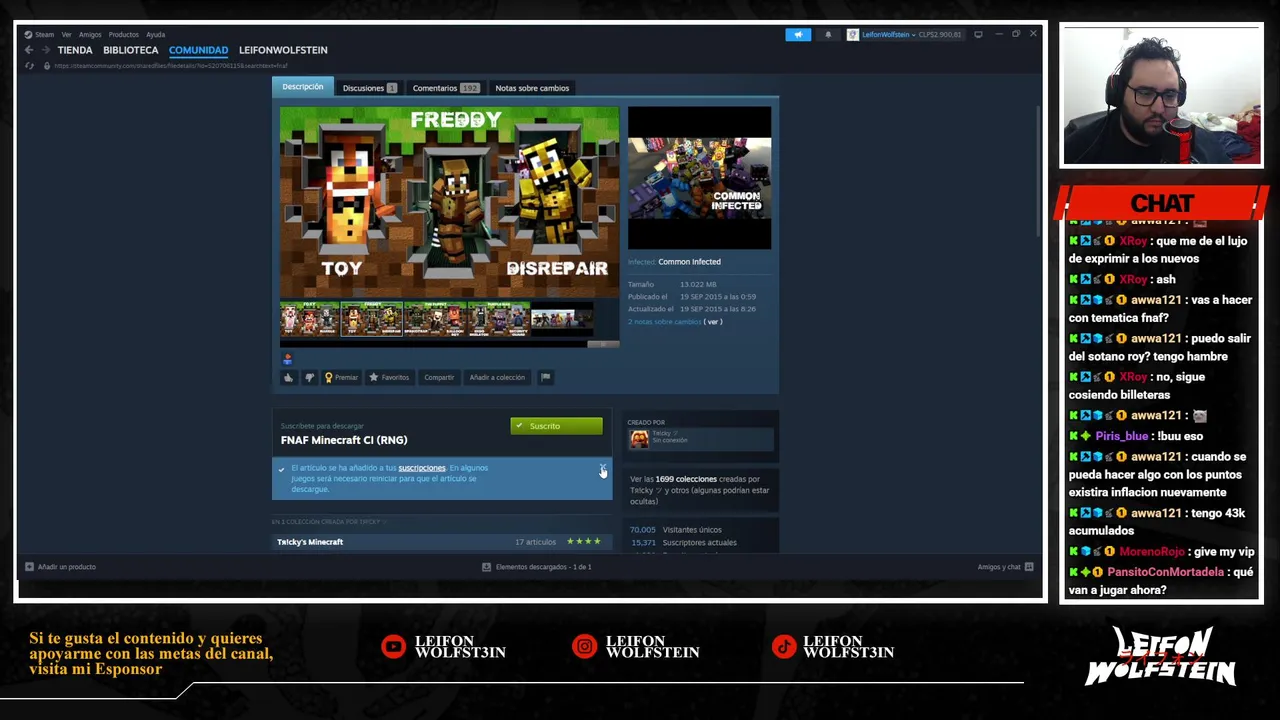The height and width of the screenshot is (720, 1280).
Task: Click the TikTok Leifon Wolfst3in icon
Action: (x=784, y=647)
